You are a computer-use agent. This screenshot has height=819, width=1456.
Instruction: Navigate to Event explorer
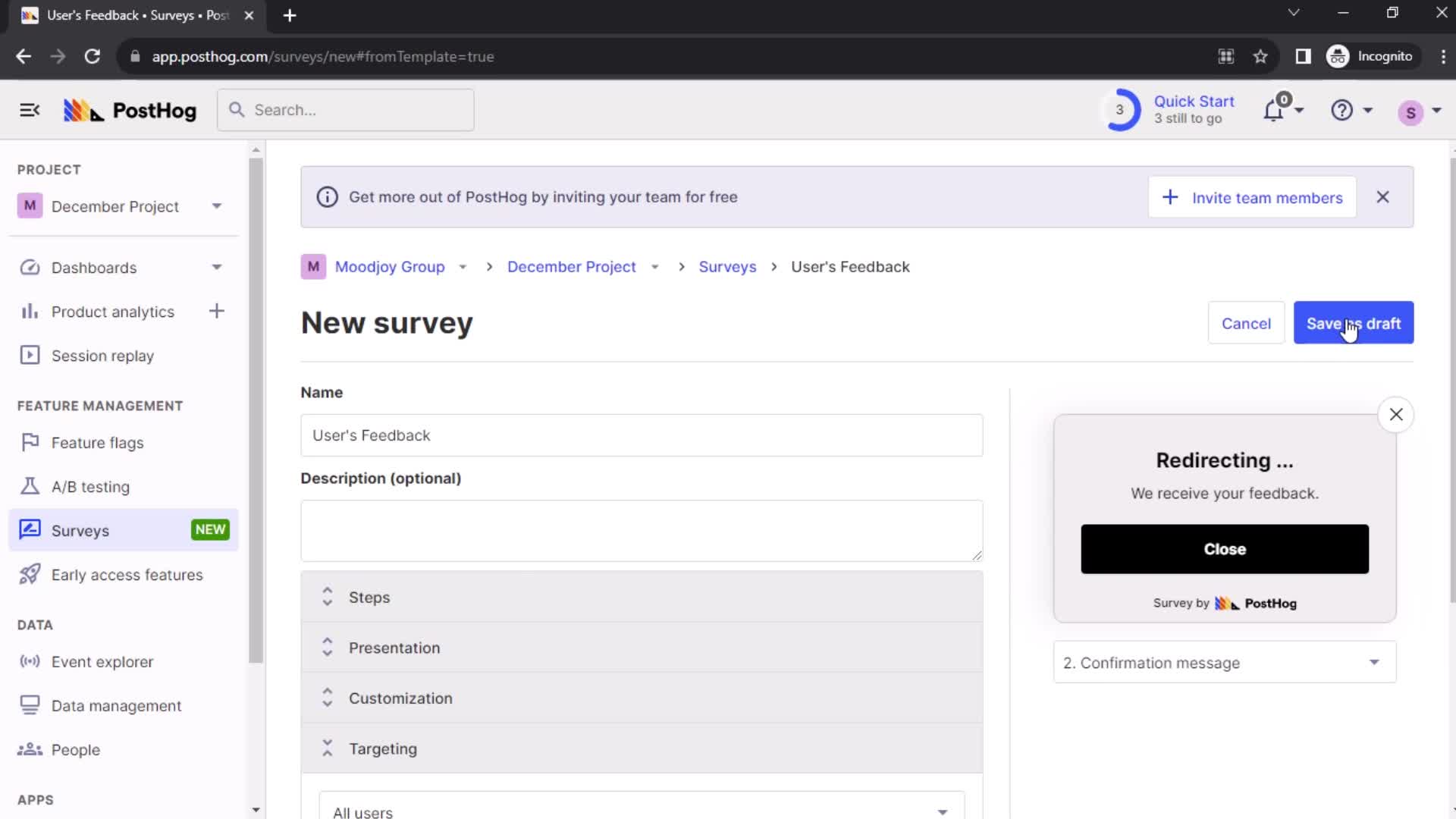coord(102,661)
